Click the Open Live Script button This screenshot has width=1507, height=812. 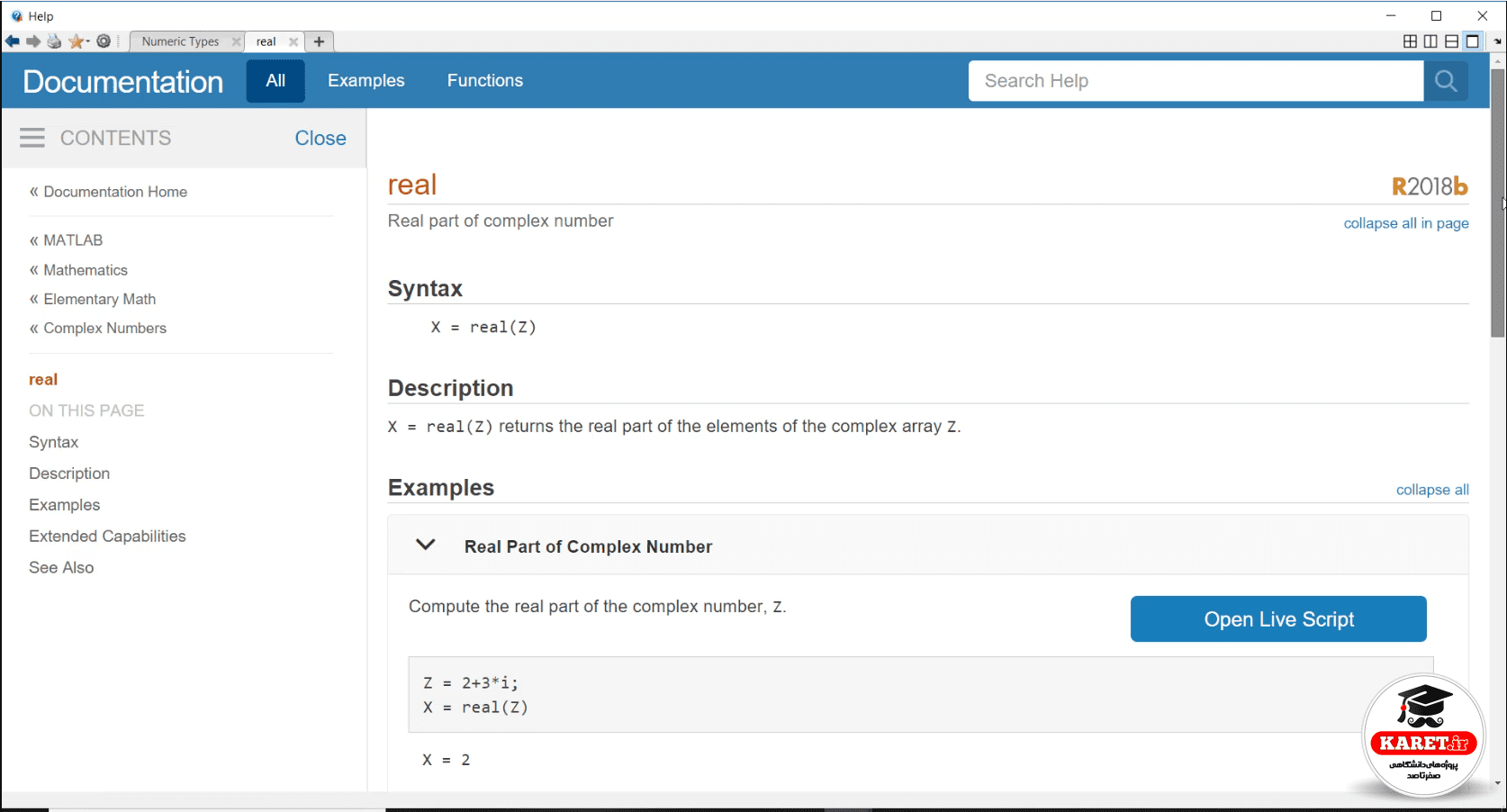point(1278,619)
